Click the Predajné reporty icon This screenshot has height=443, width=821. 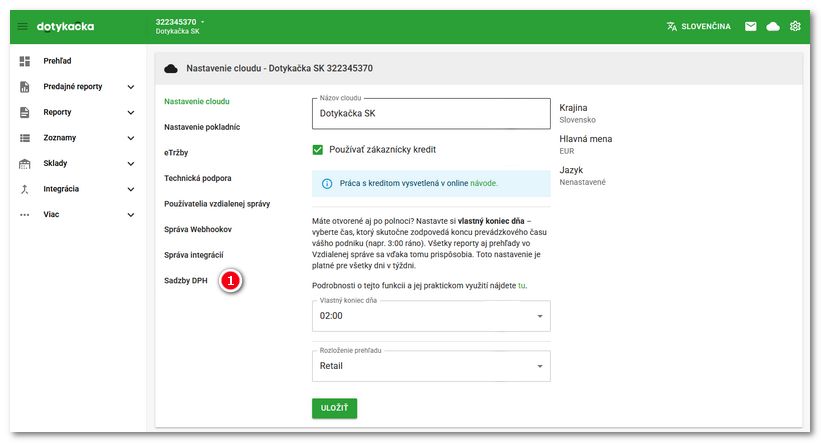coord(25,87)
